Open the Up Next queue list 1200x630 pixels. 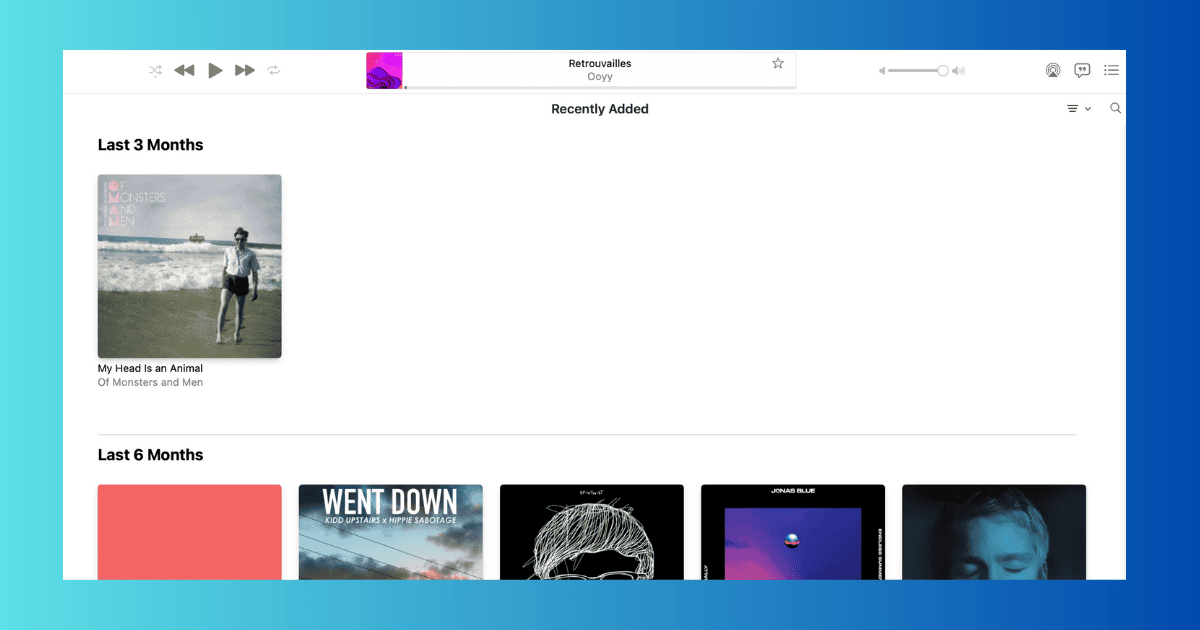coord(1111,71)
